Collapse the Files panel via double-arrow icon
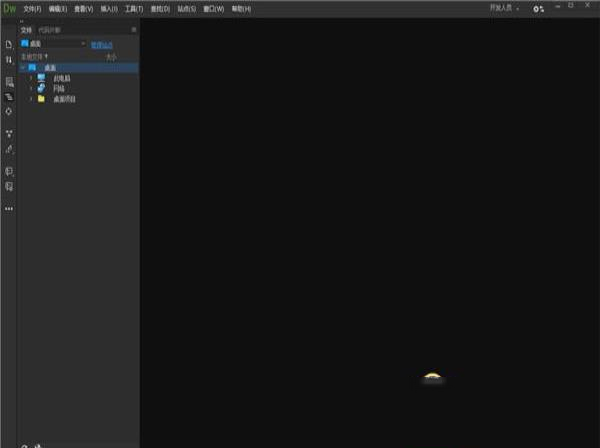Screen dimensions: 600x448 point(22,21)
